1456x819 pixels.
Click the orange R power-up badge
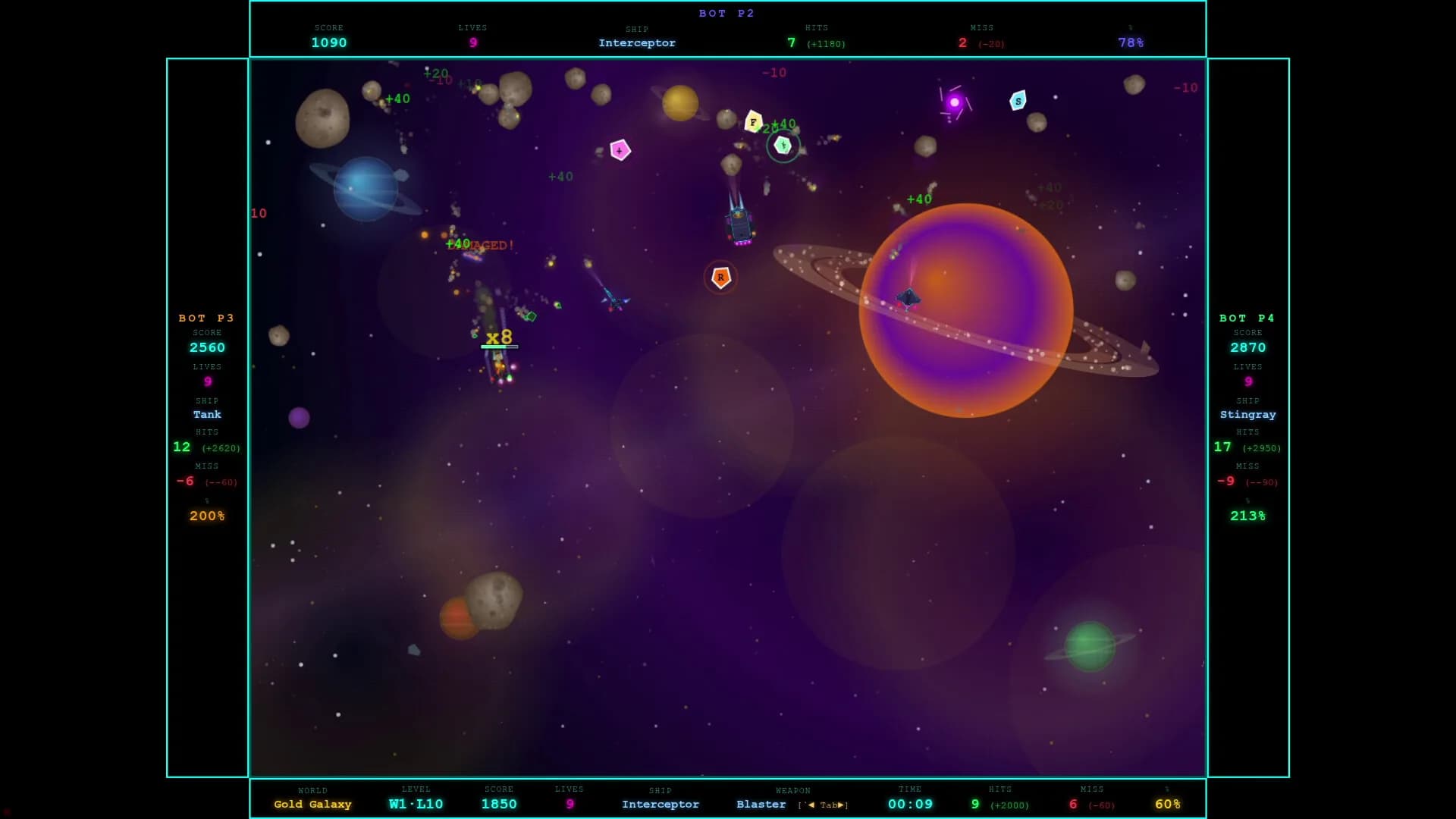pos(720,278)
